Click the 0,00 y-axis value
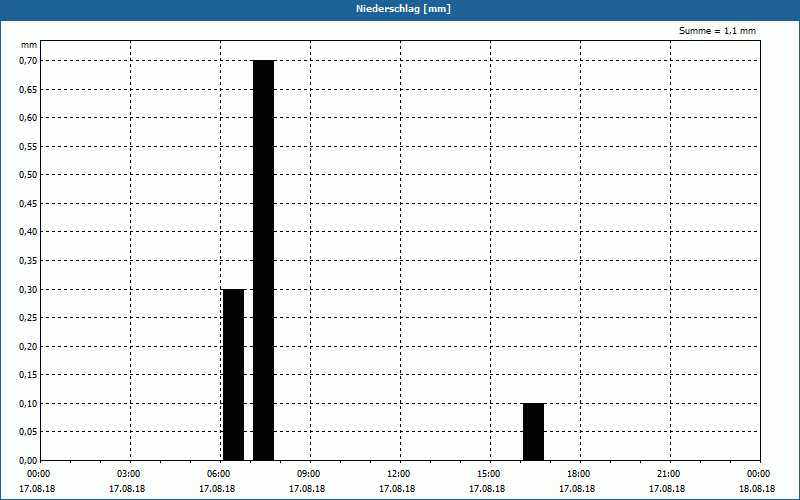Screen dimensions: 800x500 coord(28,460)
